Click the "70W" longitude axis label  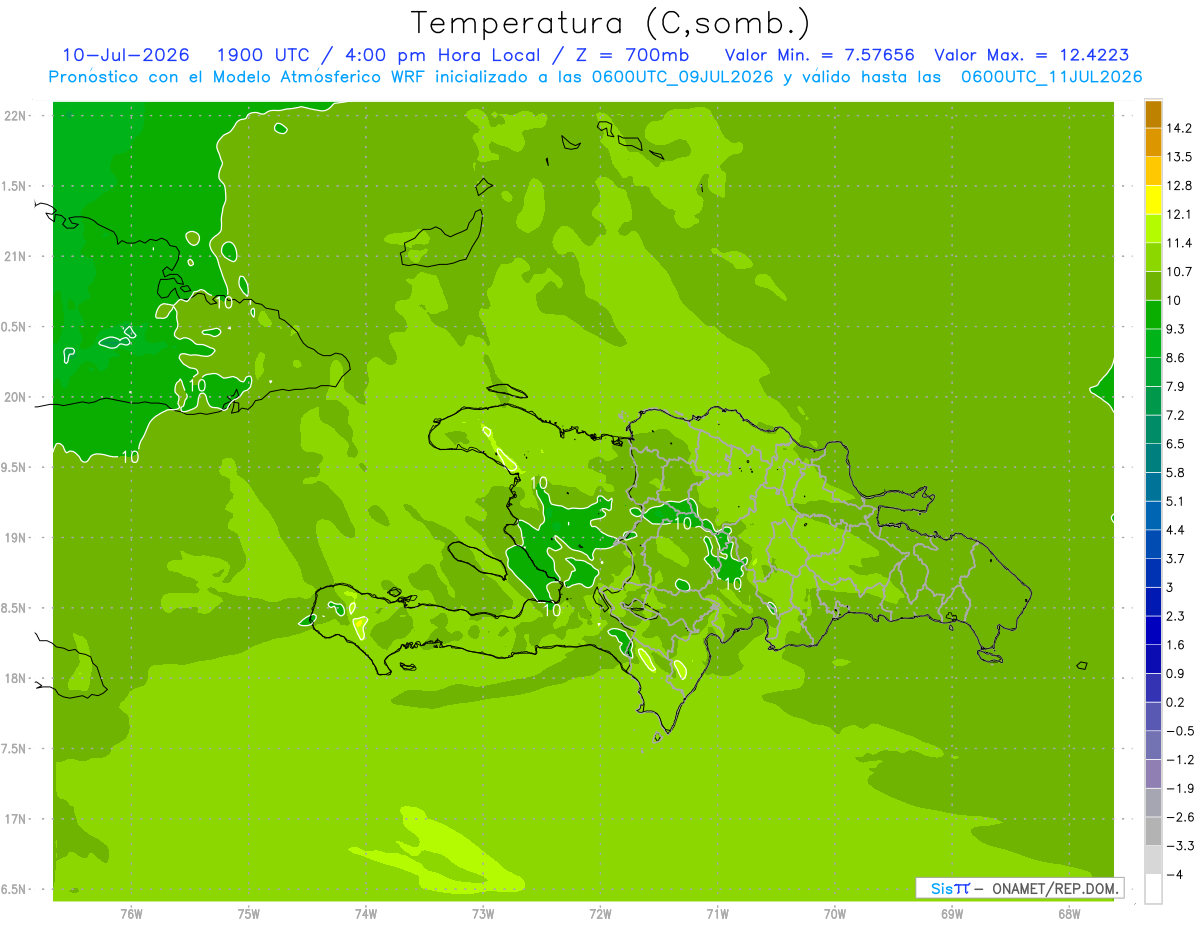pyautogui.click(x=835, y=914)
